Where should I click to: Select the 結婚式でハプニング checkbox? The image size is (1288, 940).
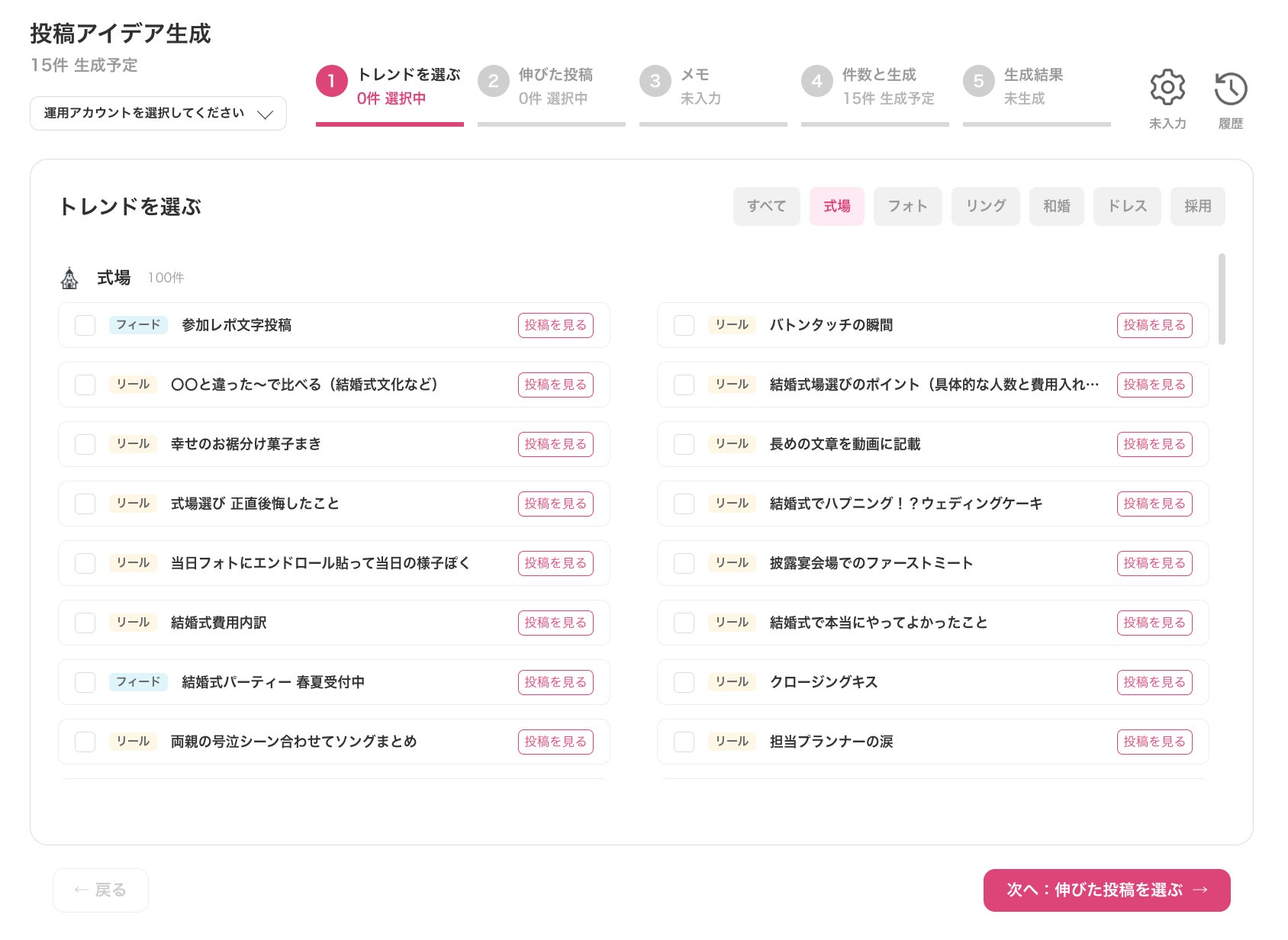(x=684, y=504)
